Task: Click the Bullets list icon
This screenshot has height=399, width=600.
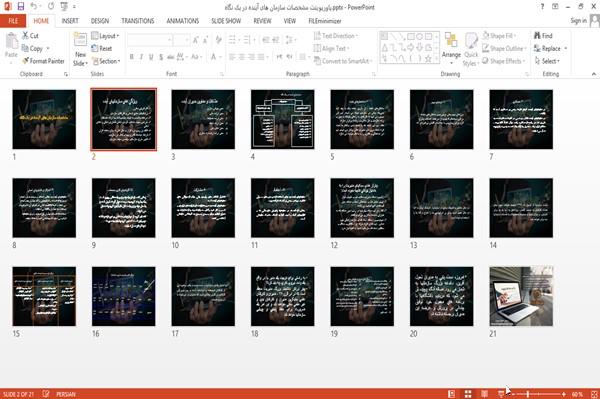Action: 233,39
